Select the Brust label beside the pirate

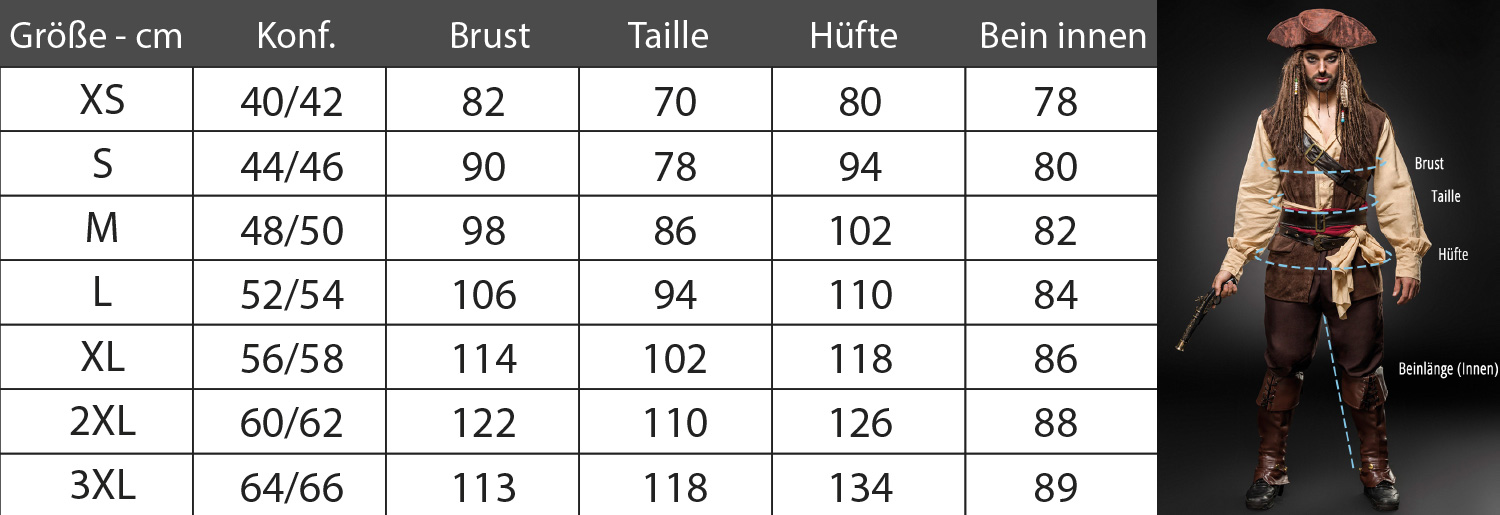click(x=1429, y=164)
